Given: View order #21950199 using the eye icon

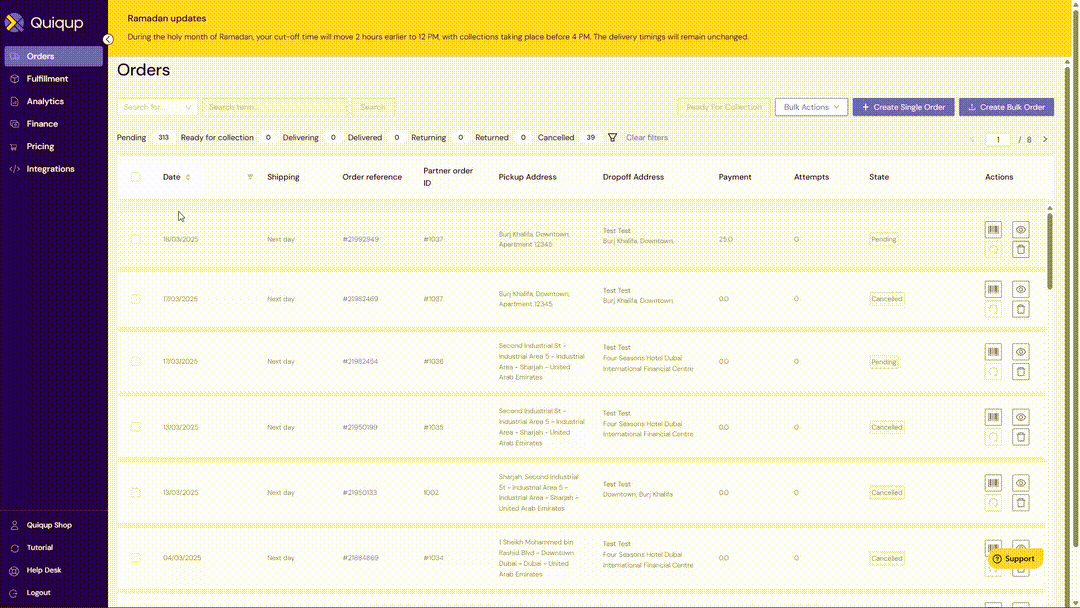Looking at the screenshot, I should [1021, 417].
